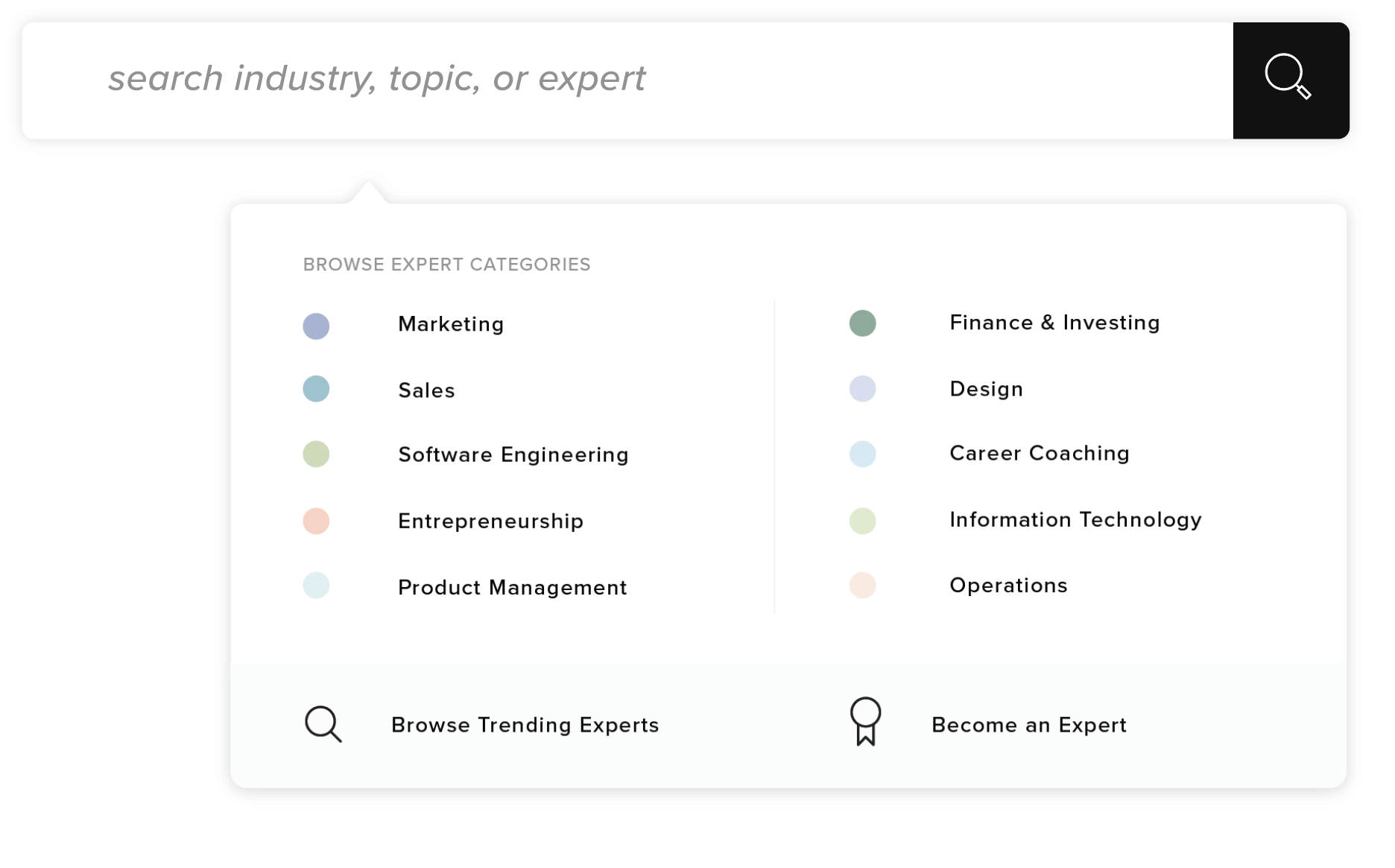
Task: Select the Marketing category
Action: [x=451, y=324]
